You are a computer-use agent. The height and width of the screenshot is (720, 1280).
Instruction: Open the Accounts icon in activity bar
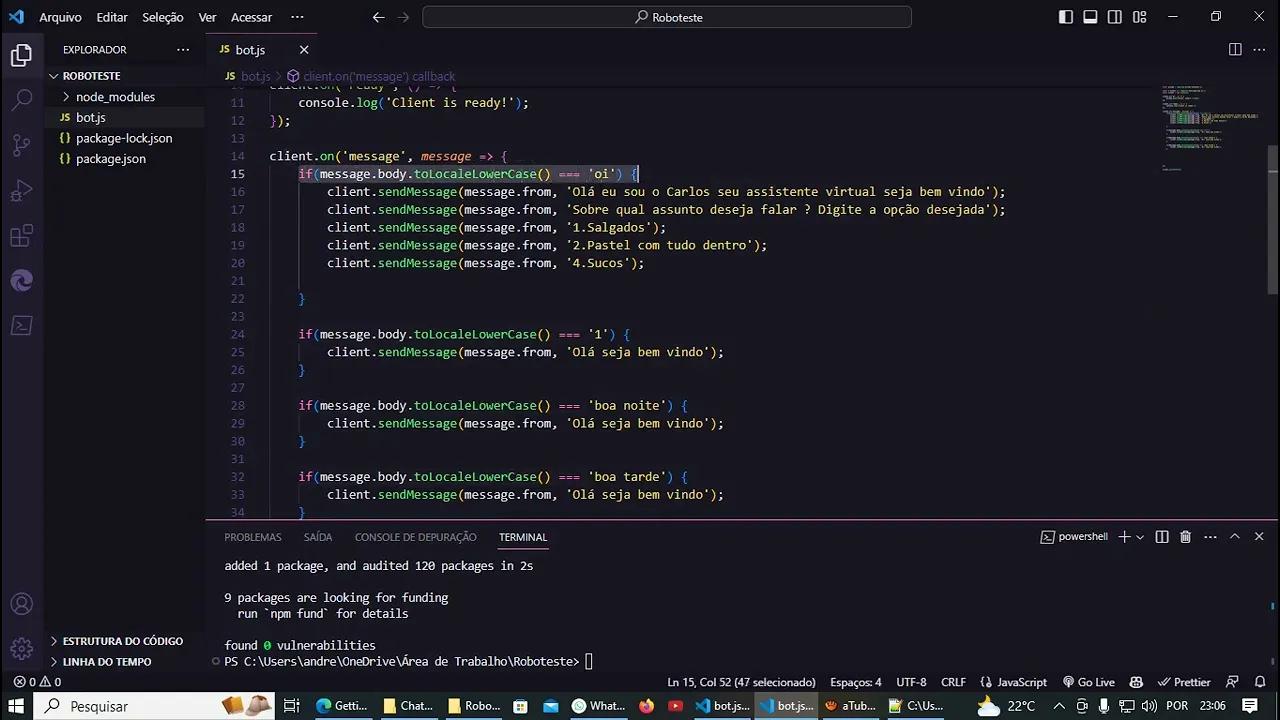(21, 604)
